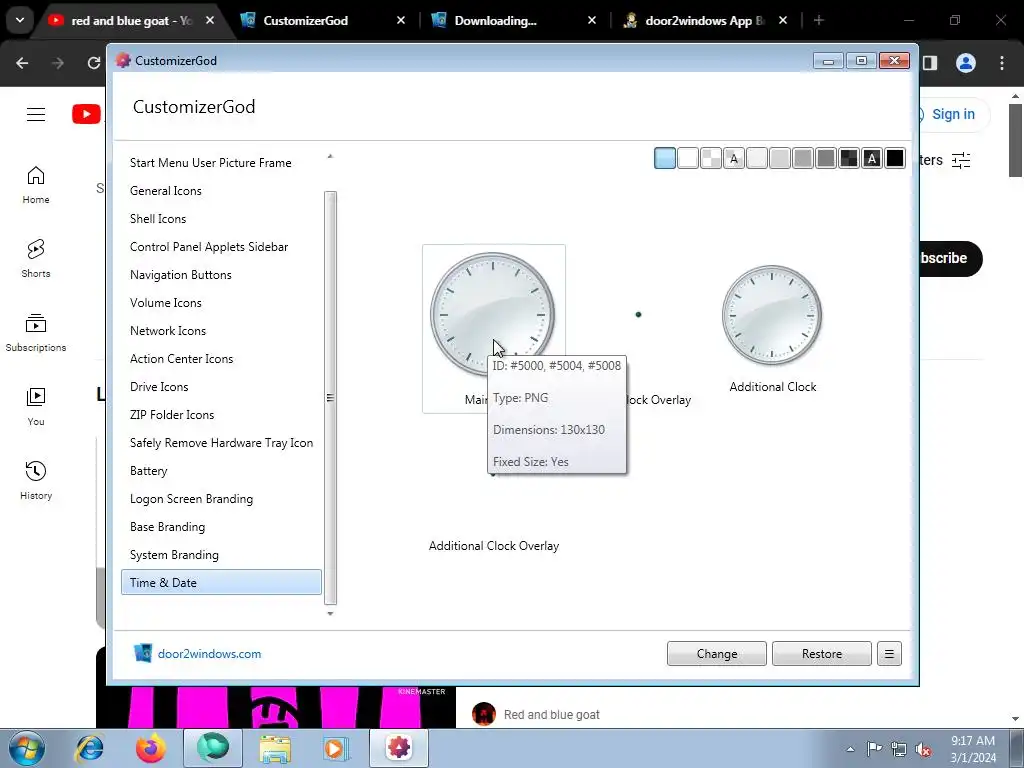Select Network Icons category
This screenshot has width=1024, height=768.
(168, 331)
